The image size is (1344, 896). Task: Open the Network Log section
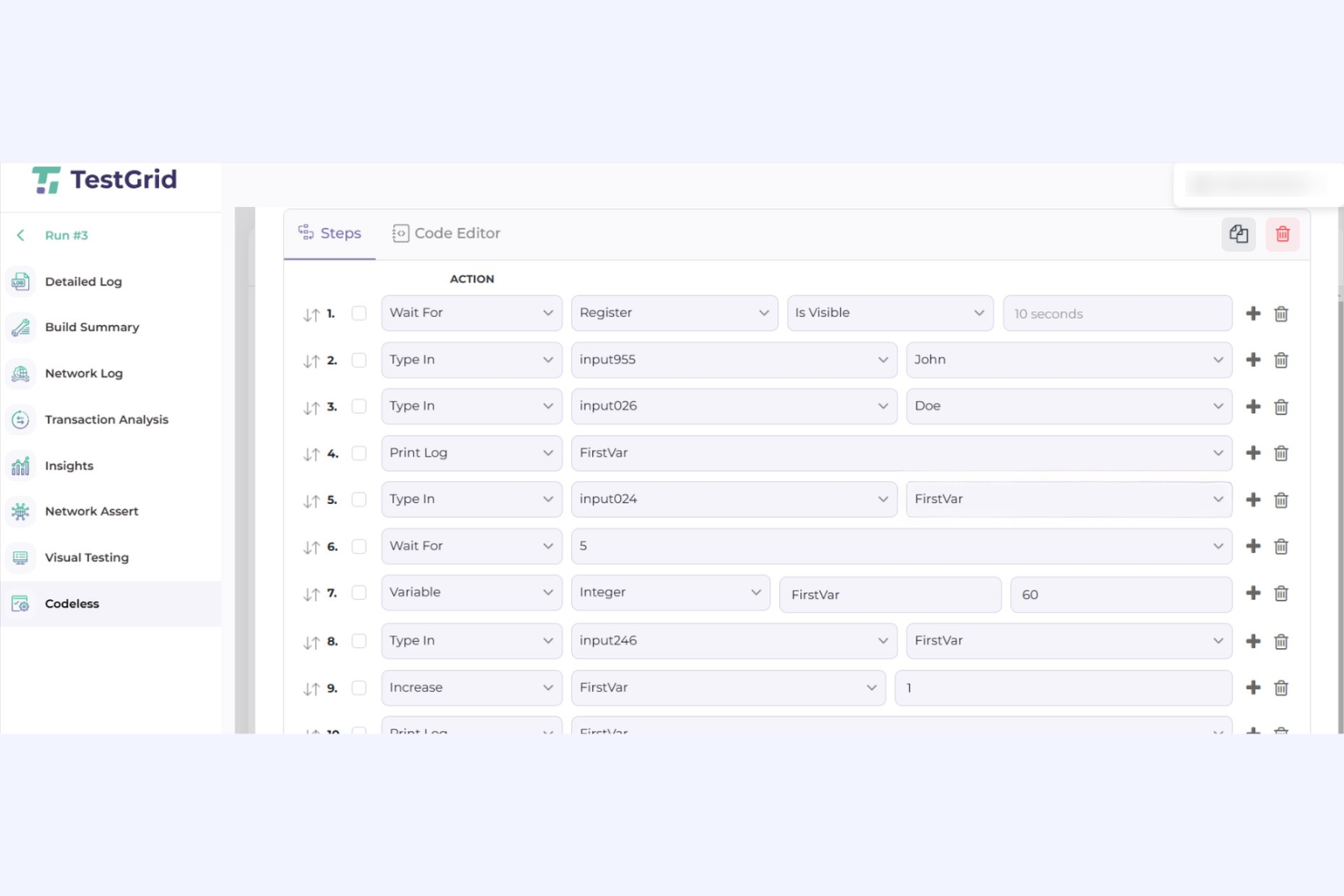[x=84, y=373]
